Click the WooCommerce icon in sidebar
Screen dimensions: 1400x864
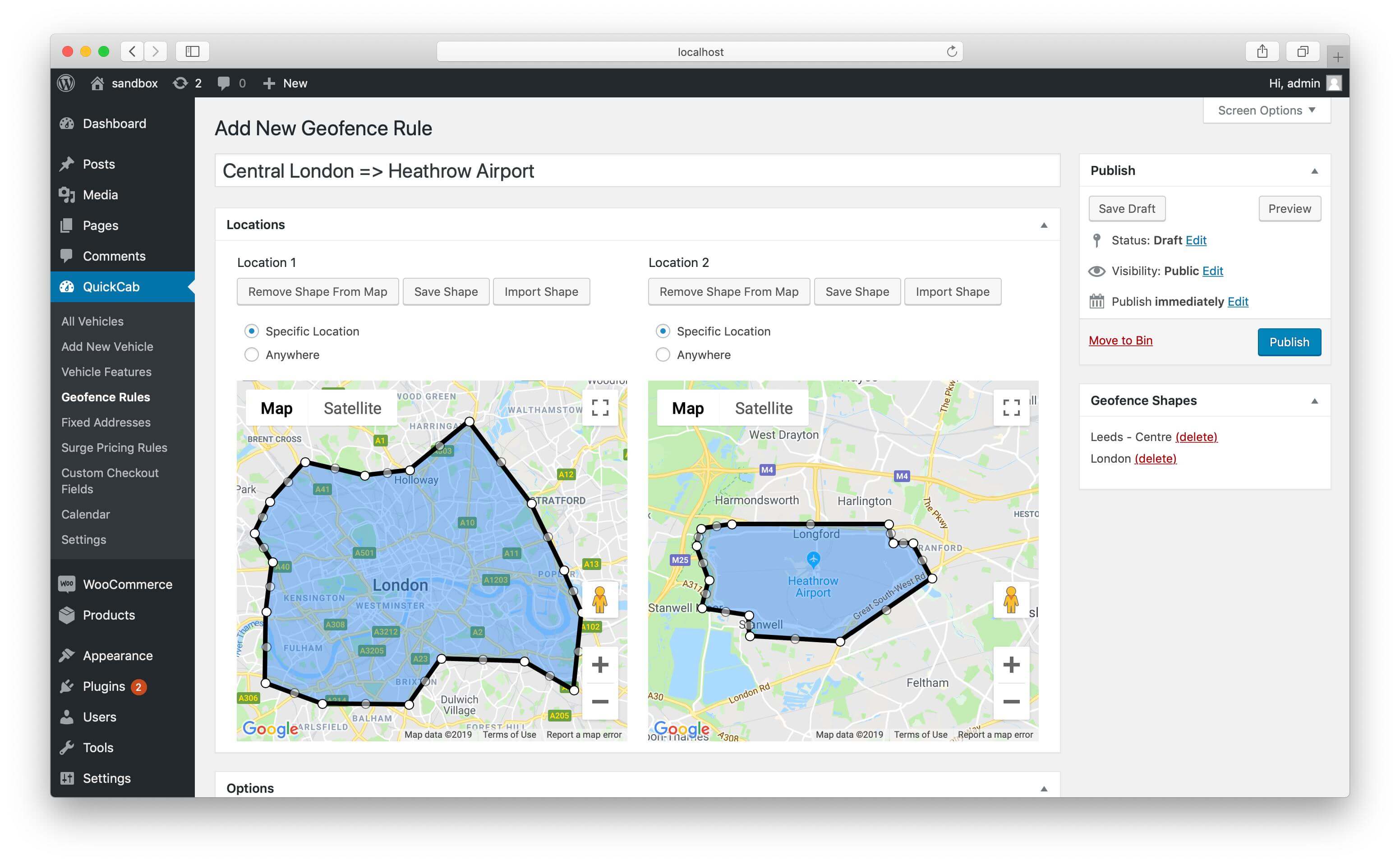coord(67,584)
